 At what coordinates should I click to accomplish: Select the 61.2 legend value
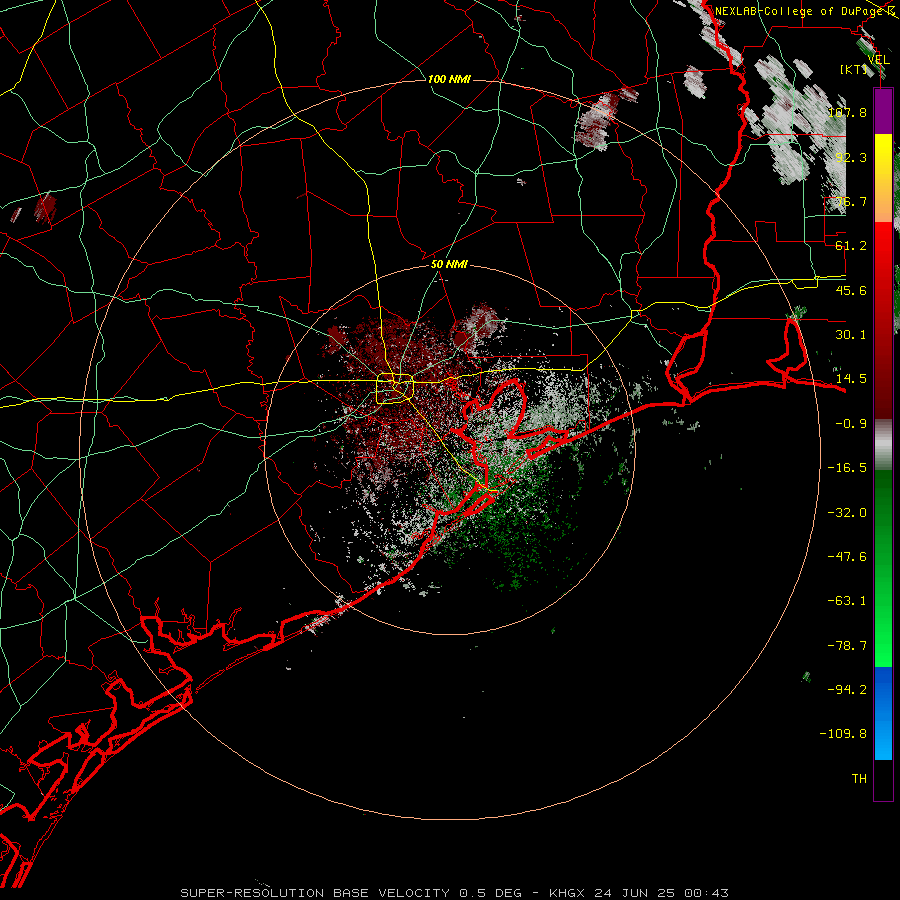(851, 246)
